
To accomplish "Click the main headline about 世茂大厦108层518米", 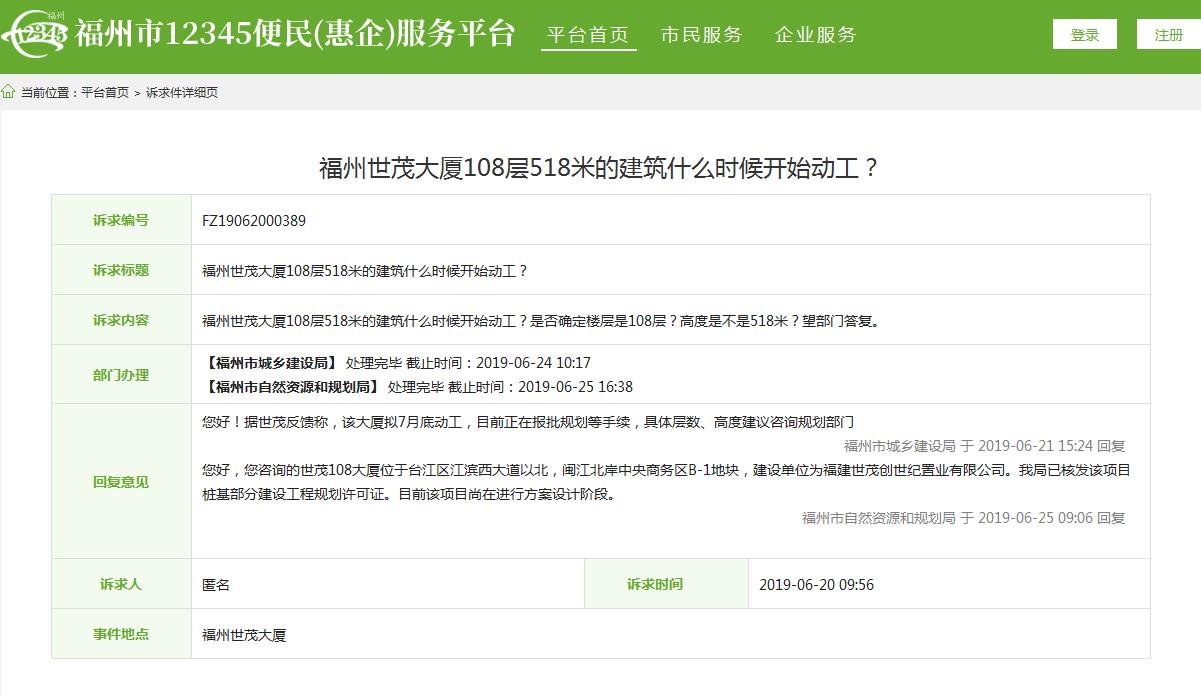I will coord(600,167).
